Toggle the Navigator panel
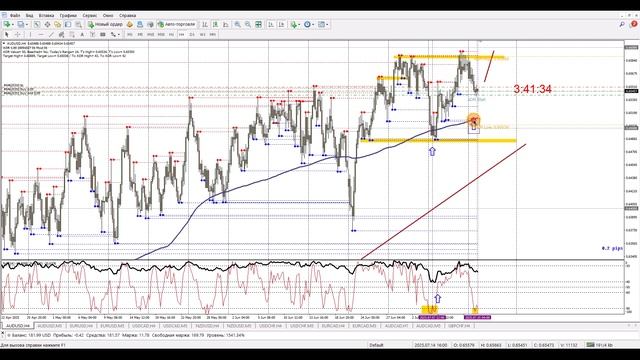640x360 pixels. click(x=57, y=24)
